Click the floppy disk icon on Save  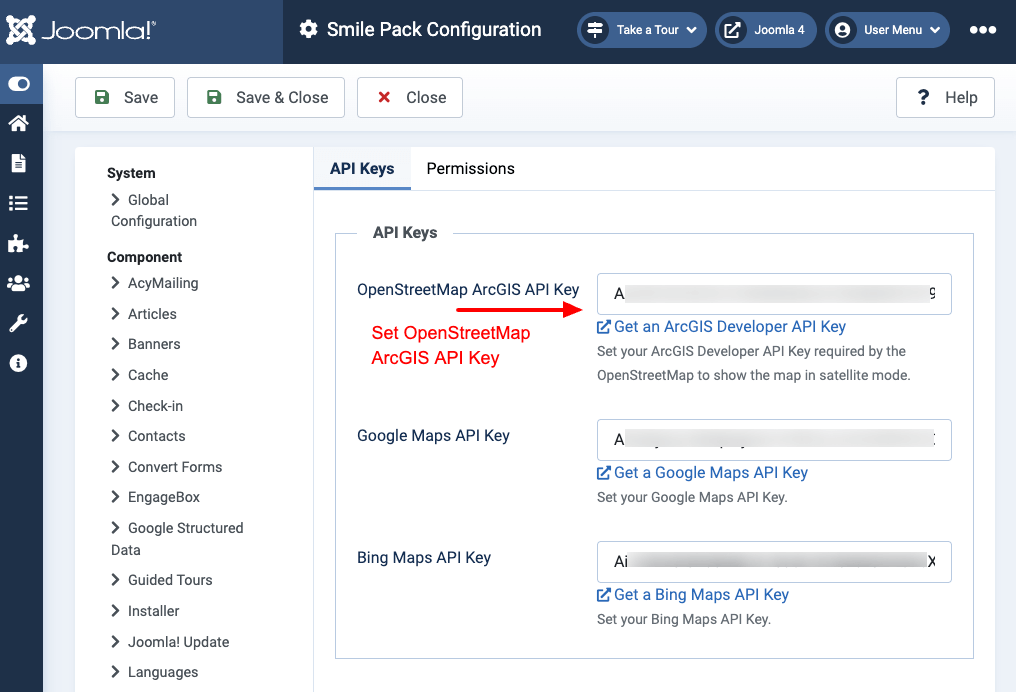coord(102,97)
